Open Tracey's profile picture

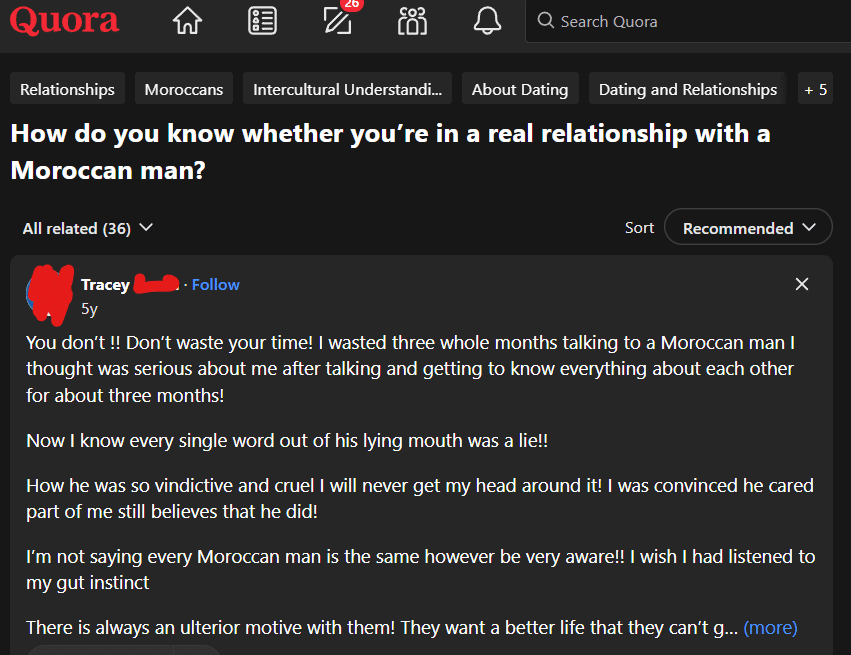click(50, 294)
